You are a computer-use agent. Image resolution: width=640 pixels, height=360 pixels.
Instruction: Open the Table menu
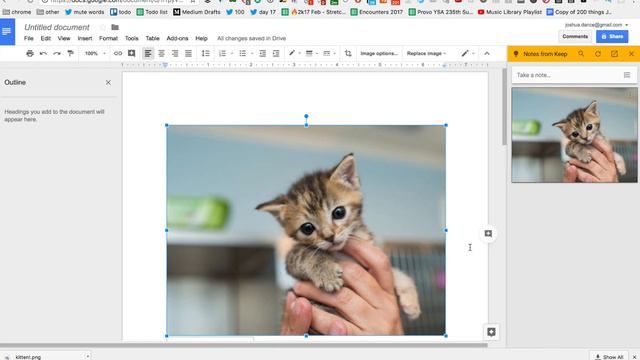click(x=152, y=38)
